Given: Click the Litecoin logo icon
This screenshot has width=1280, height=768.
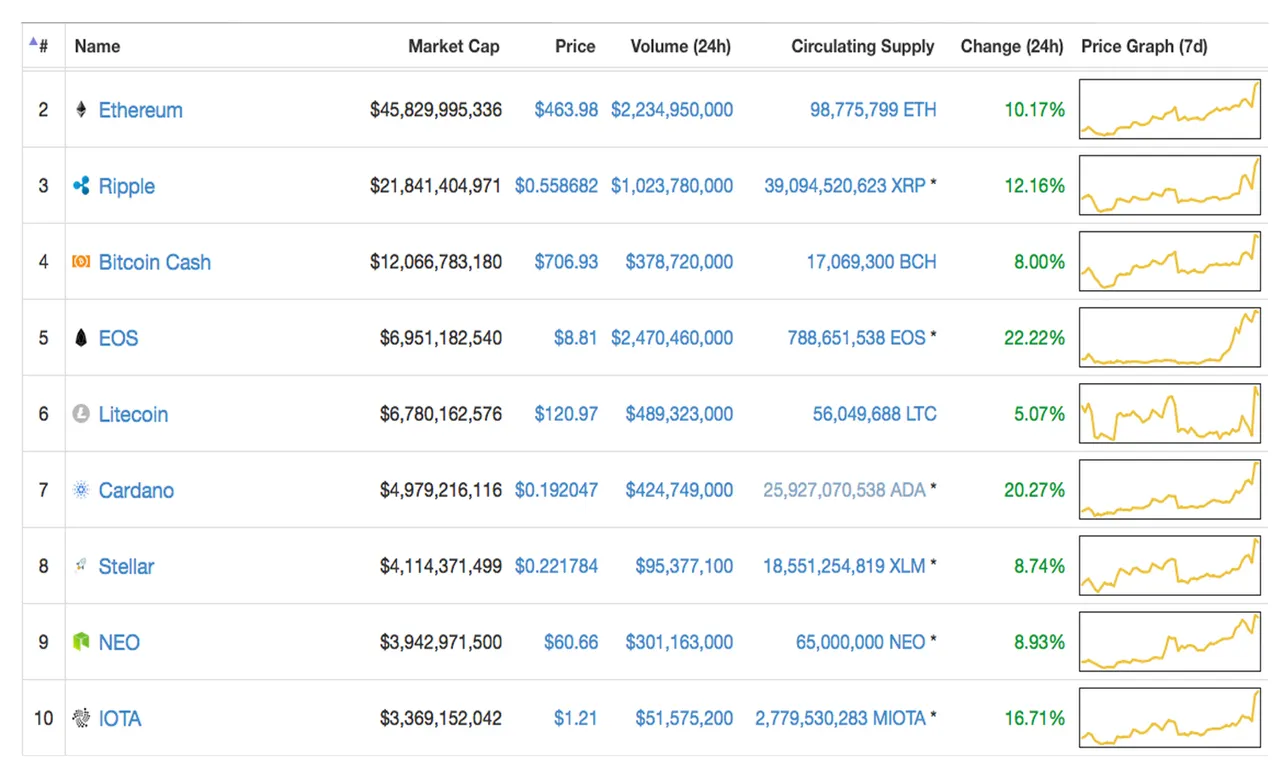Looking at the screenshot, I should pyautogui.click(x=81, y=414).
